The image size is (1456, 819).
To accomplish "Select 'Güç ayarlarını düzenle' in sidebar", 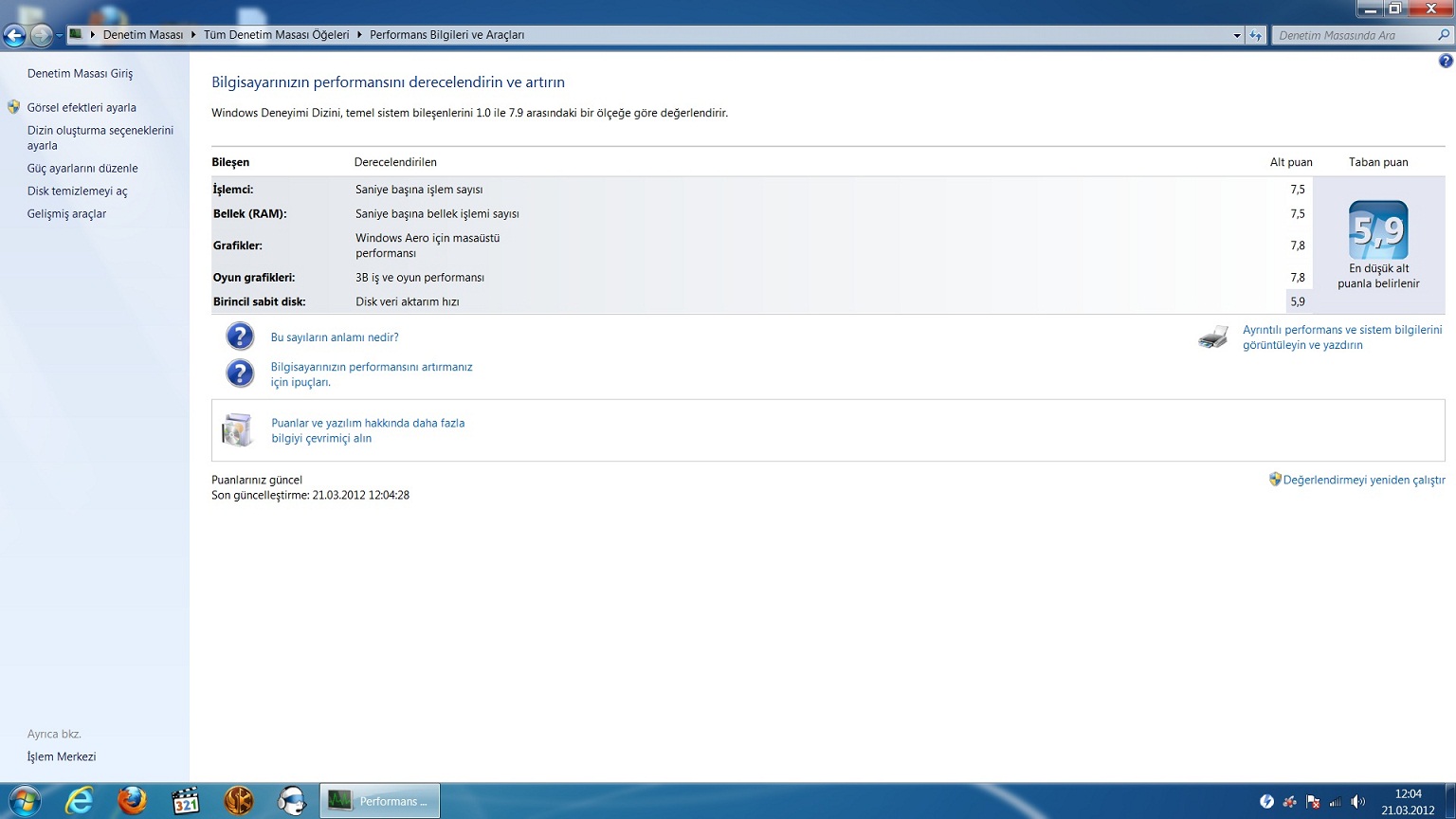I will [82, 168].
